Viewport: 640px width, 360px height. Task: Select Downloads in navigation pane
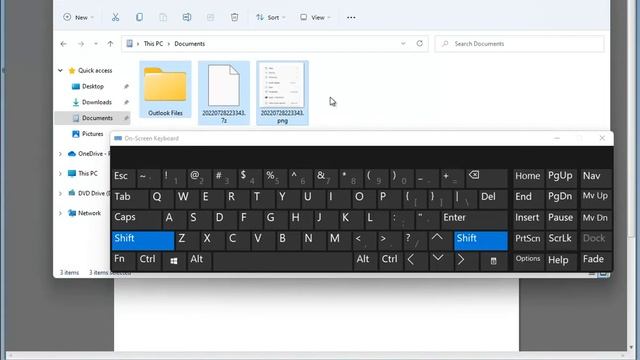tap(97, 102)
